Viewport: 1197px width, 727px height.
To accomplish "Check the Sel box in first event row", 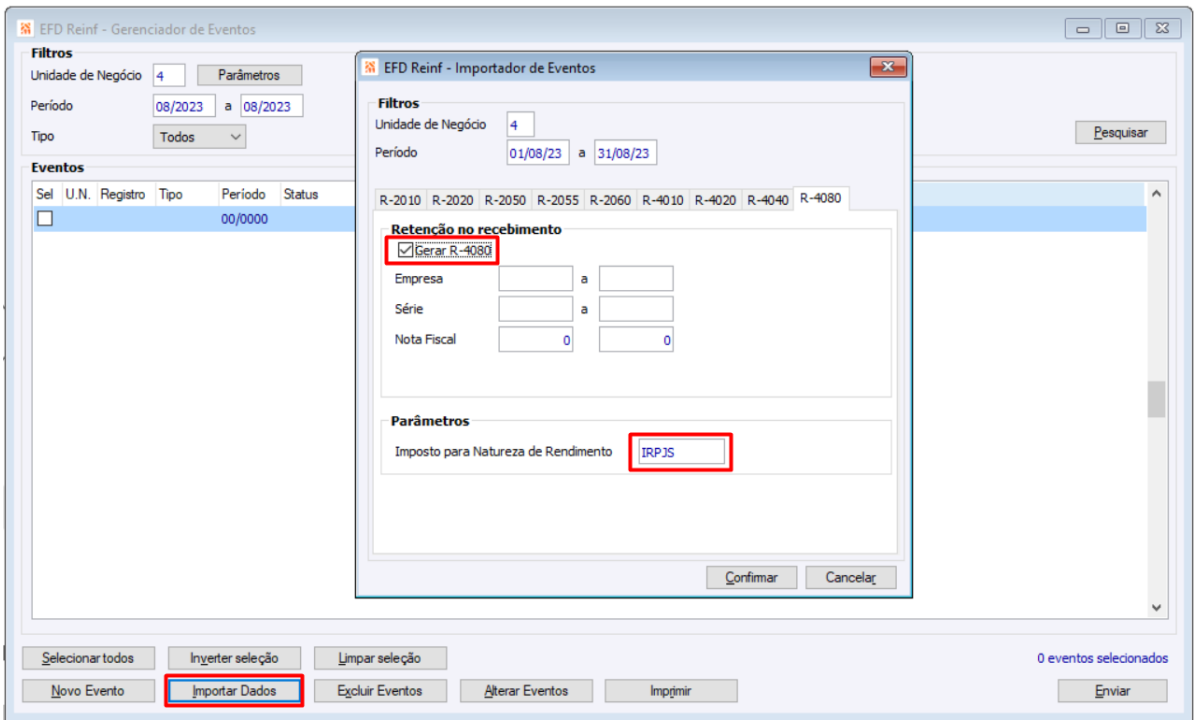I will coord(45,219).
